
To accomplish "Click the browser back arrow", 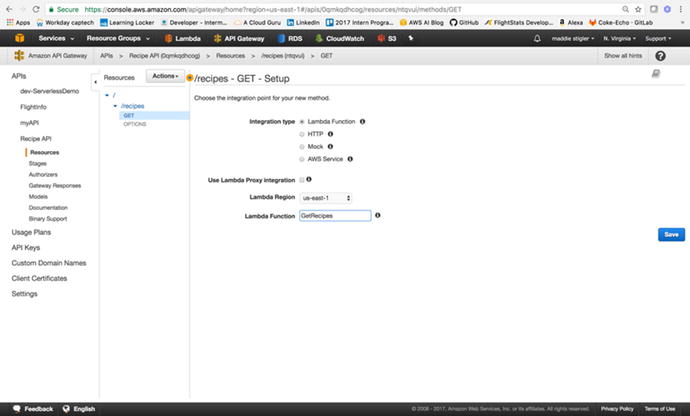I will (9, 9).
